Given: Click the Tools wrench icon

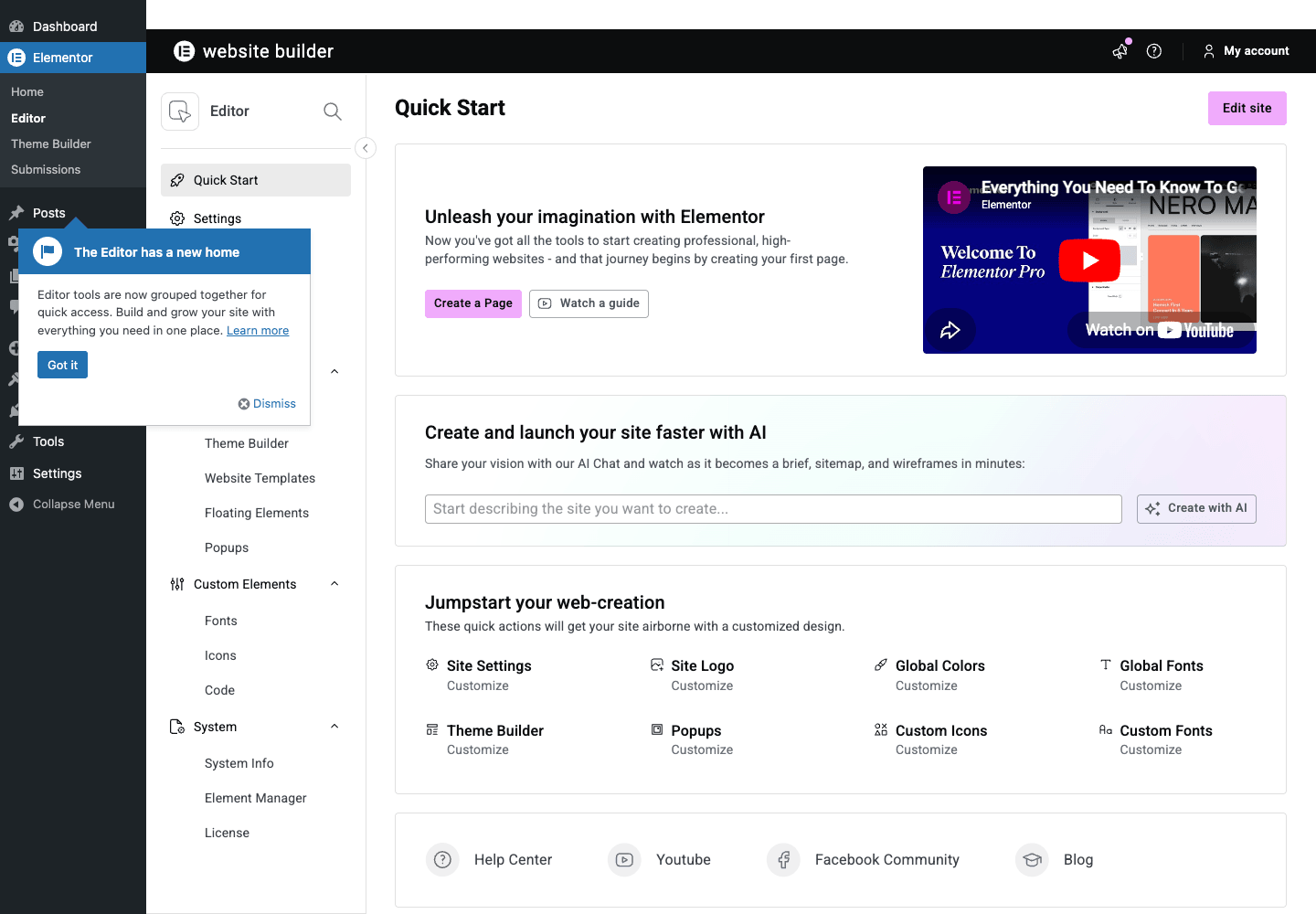Looking at the screenshot, I should (16, 441).
